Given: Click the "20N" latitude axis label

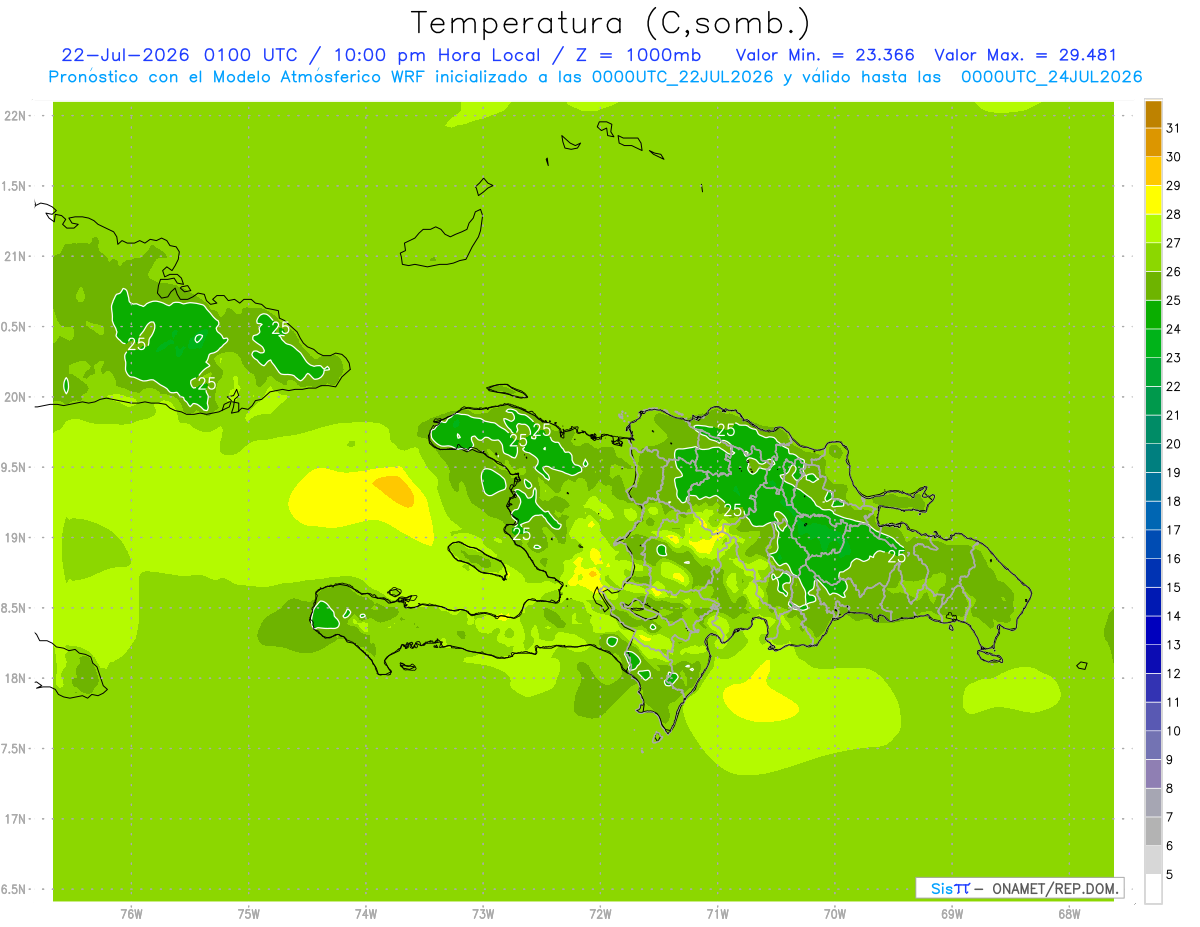Looking at the screenshot, I should [14, 397].
